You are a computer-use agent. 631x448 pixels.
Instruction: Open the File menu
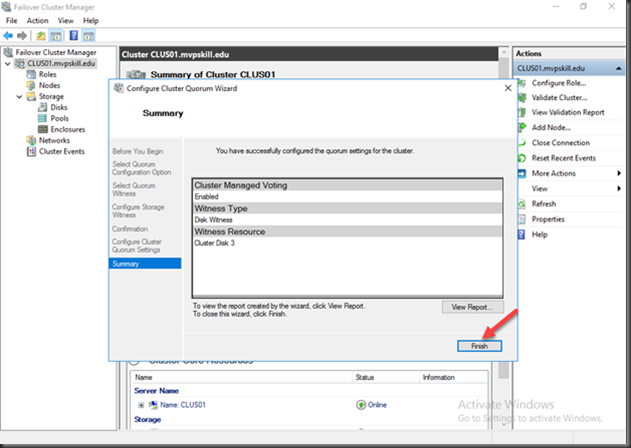[x=12, y=21]
